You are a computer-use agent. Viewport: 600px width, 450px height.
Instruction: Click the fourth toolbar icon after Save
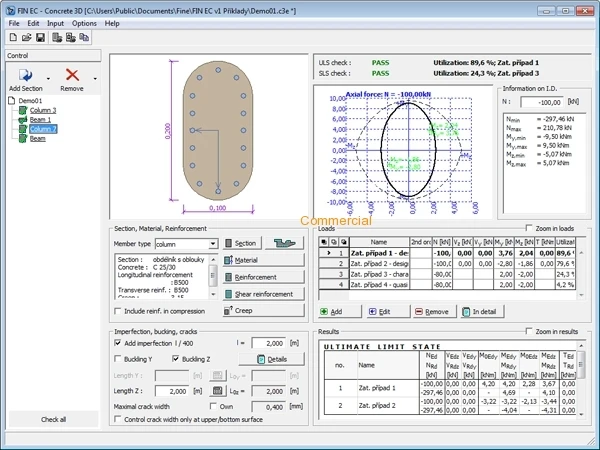tap(57, 37)
